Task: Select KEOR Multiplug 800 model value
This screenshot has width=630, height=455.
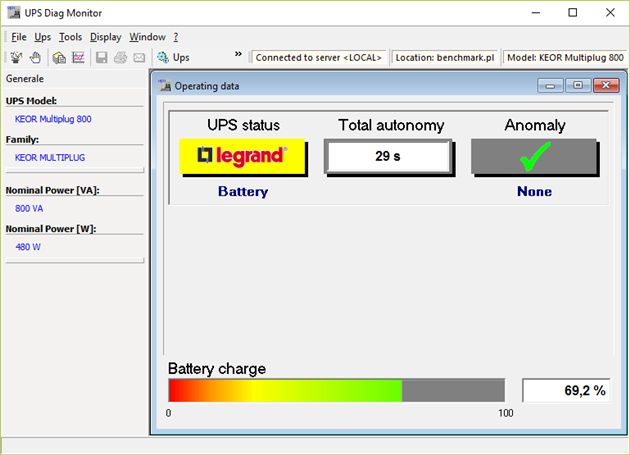Action: 53,119
